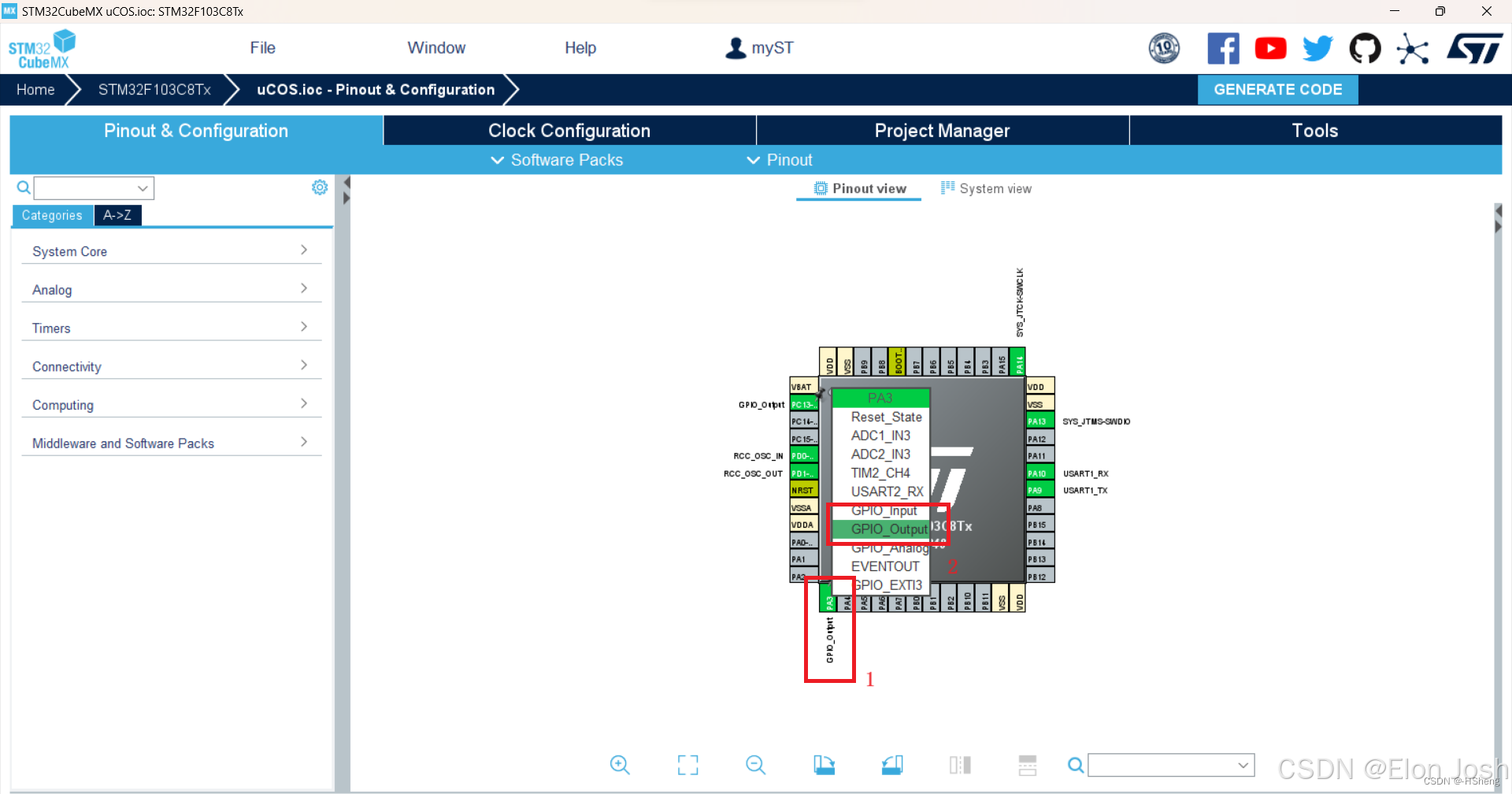Choose TIM2_CH4 in the PA3 menu
Image resolution: width=1512 pixels, height=794 pixels.
(x=880, y=473)
